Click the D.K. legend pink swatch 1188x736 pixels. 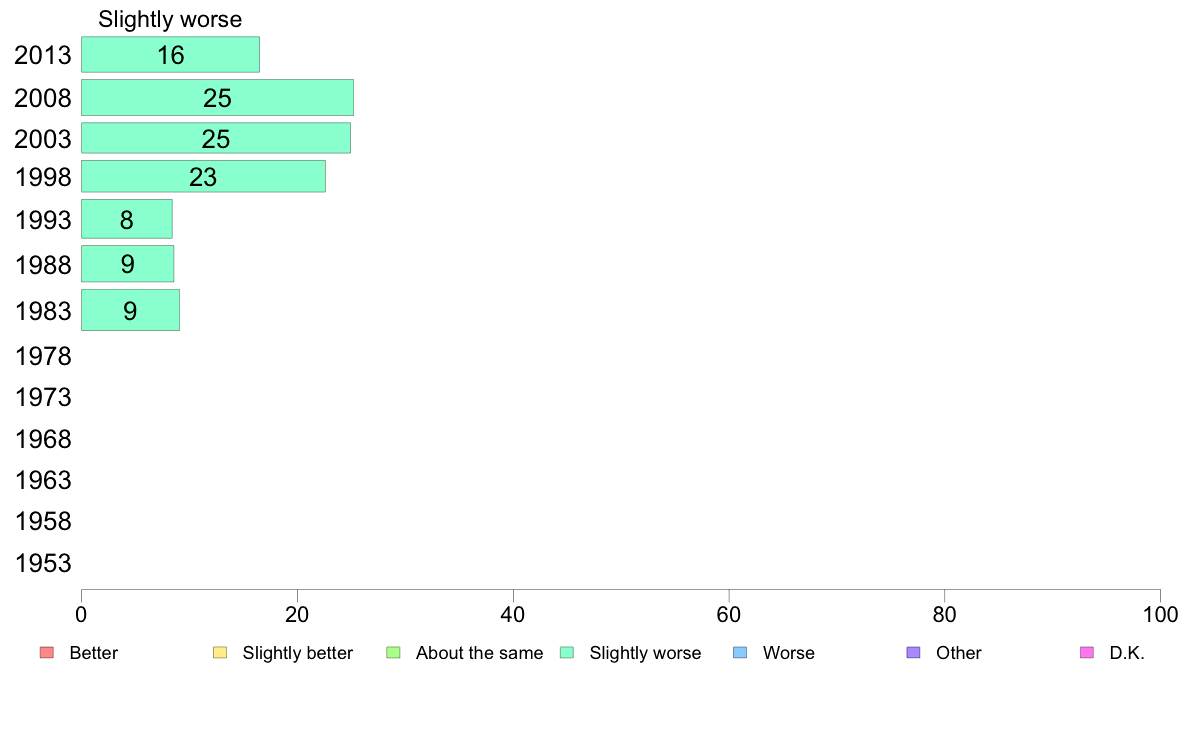coord(1087,653)
